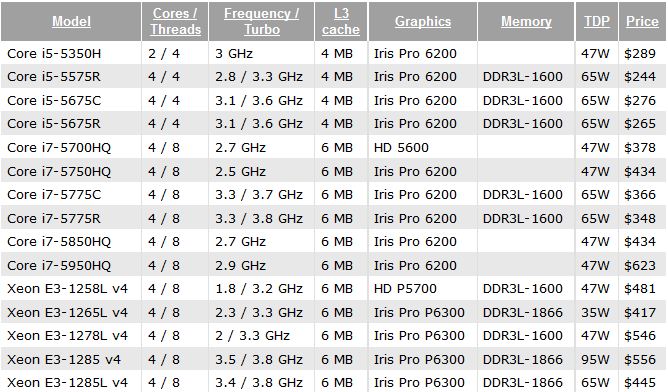668x392 pixels.
Task: Click the Memory column header
Action: [526, 21]
